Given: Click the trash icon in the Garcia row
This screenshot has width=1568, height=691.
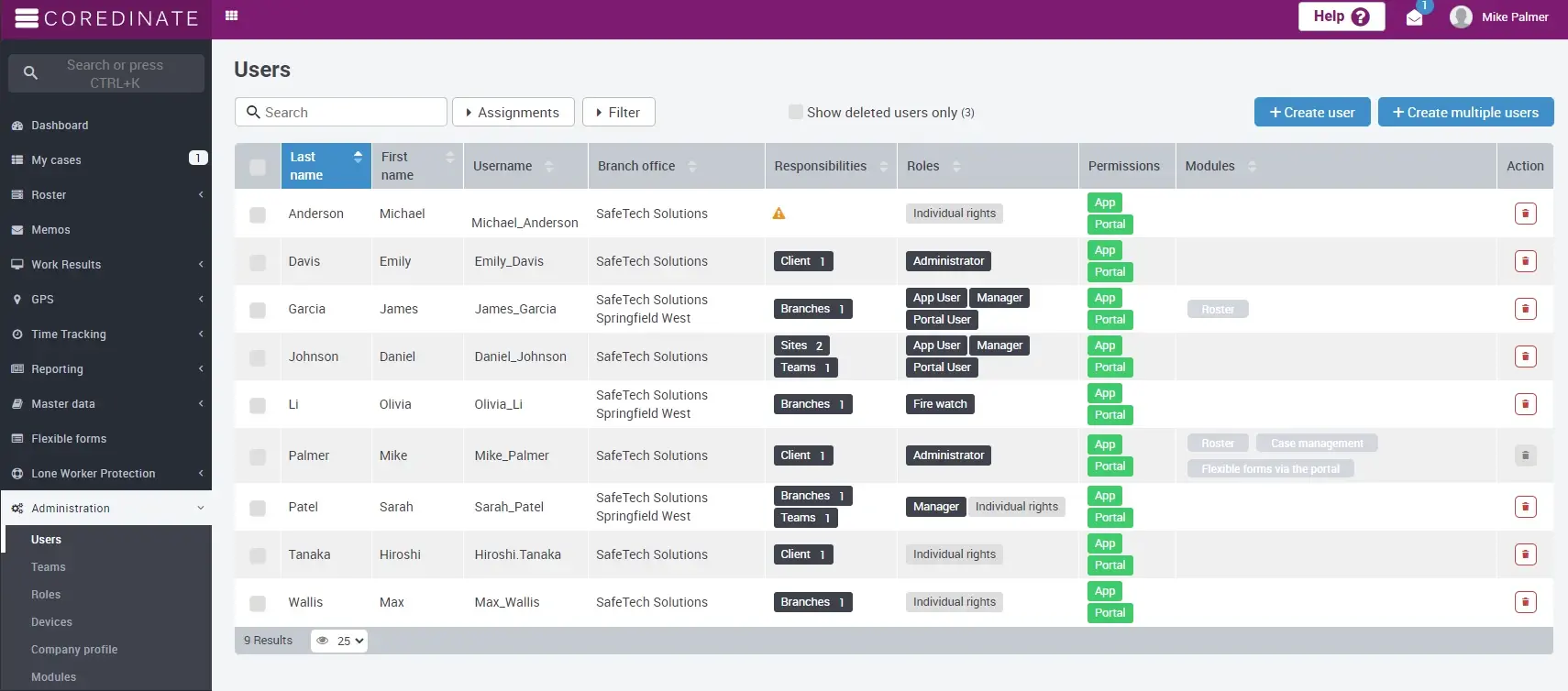Looking at the screenshot, I should pos(1525,309).
